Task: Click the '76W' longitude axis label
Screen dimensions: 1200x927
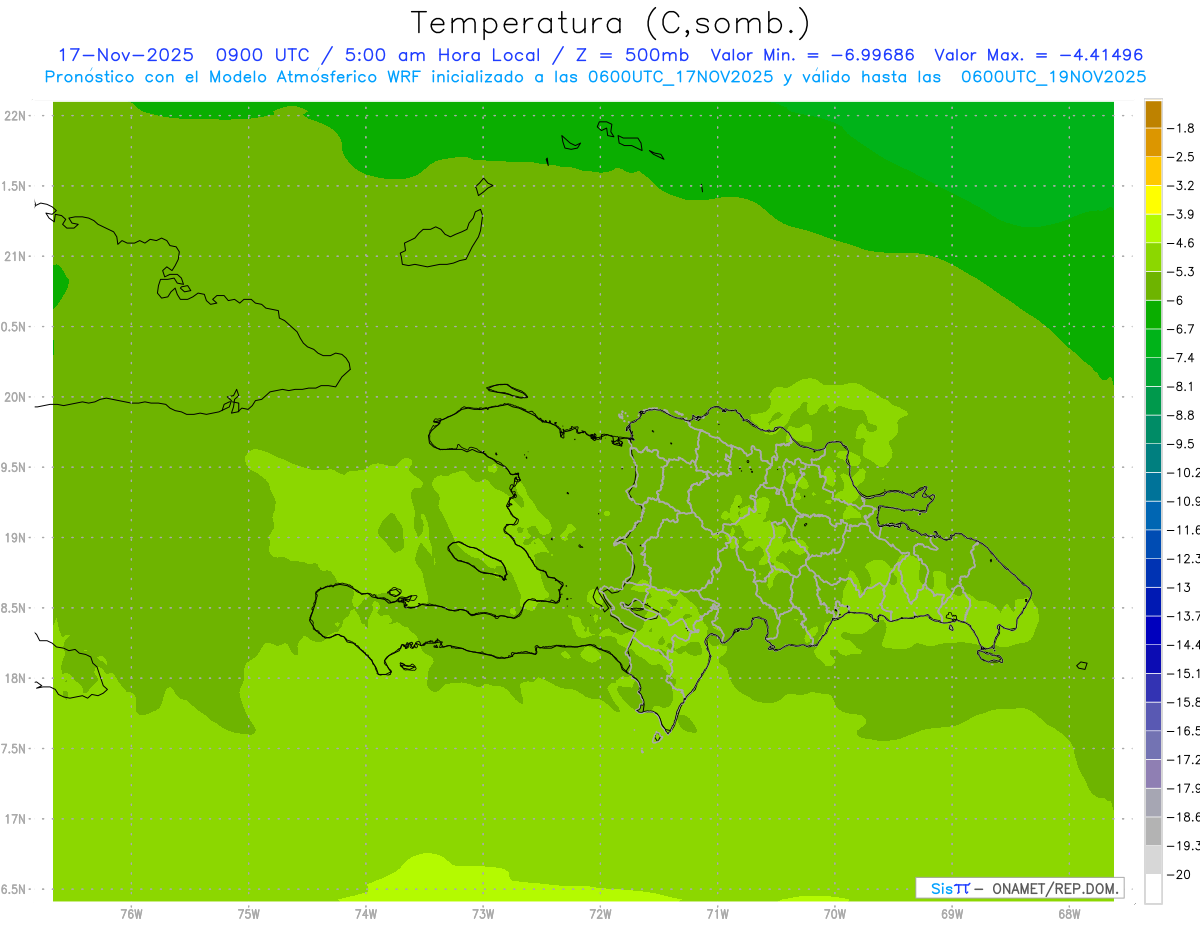Action: click(131, 914)
